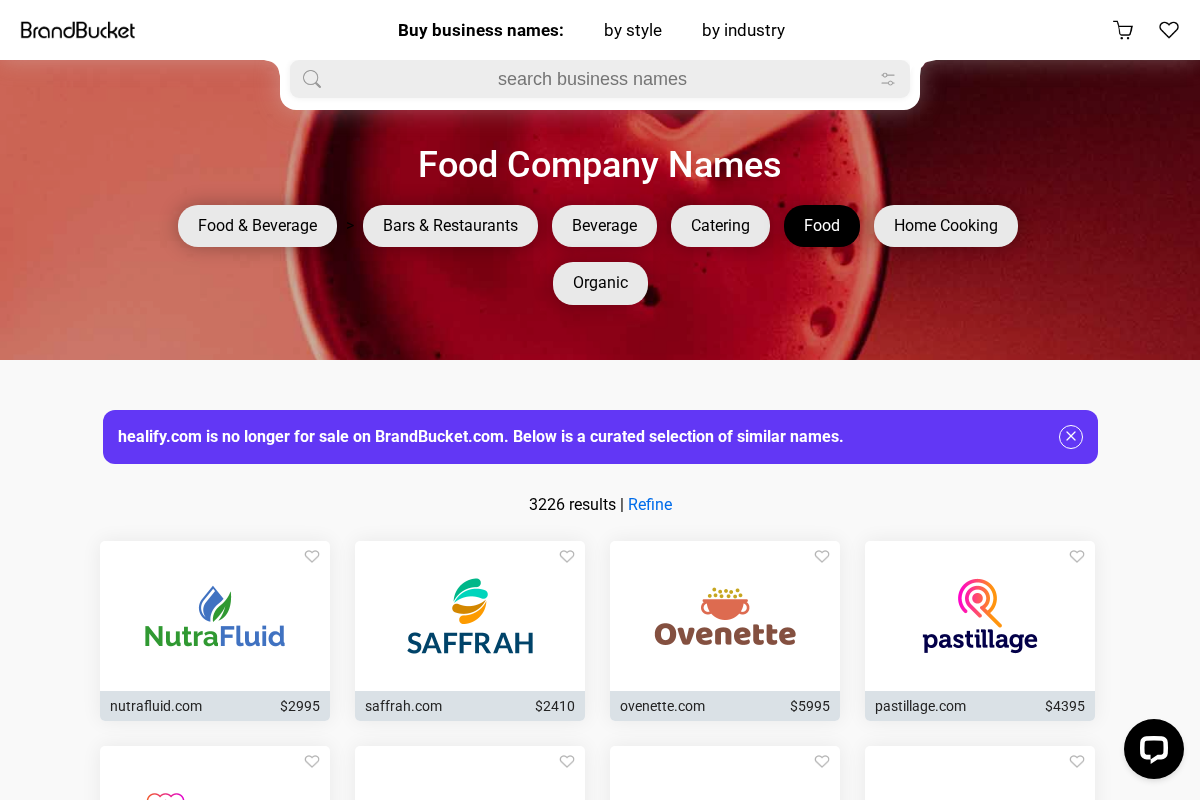Viewport: 1200px width, 800px height.
Task: Dismiss the healify.com notification banner
Action: tap(1071, 437)
